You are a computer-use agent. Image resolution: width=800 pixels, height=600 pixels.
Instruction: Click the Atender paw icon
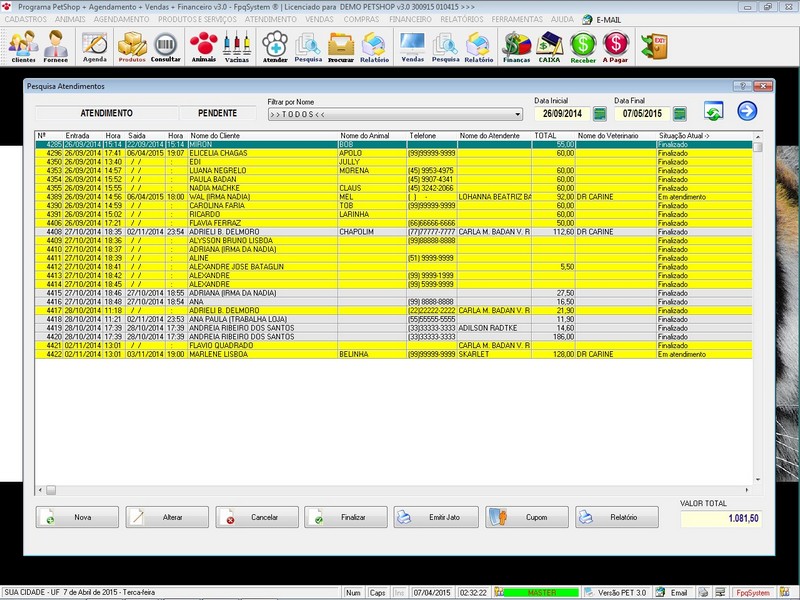(275, 46)
